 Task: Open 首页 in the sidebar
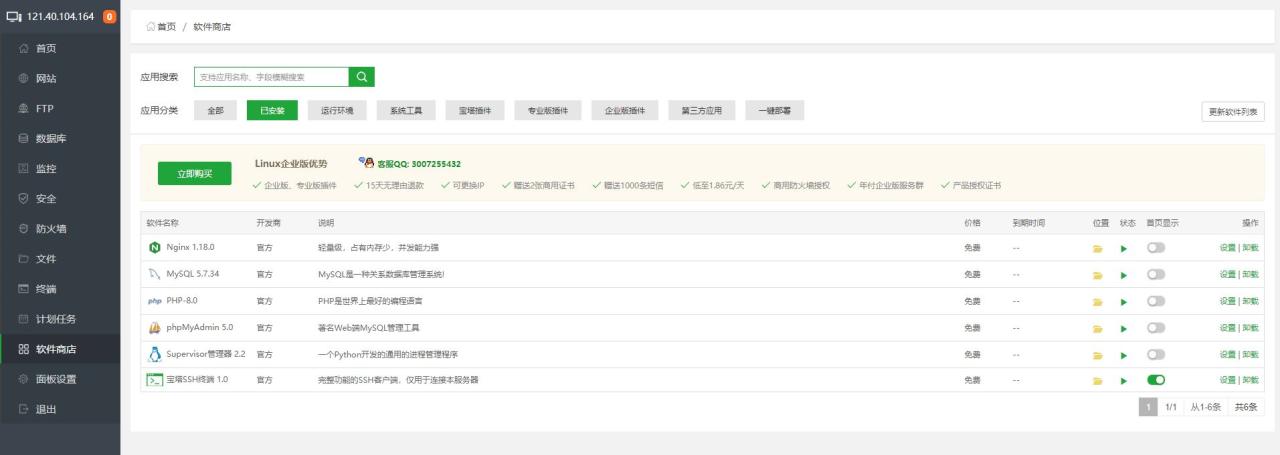point(60,48)
